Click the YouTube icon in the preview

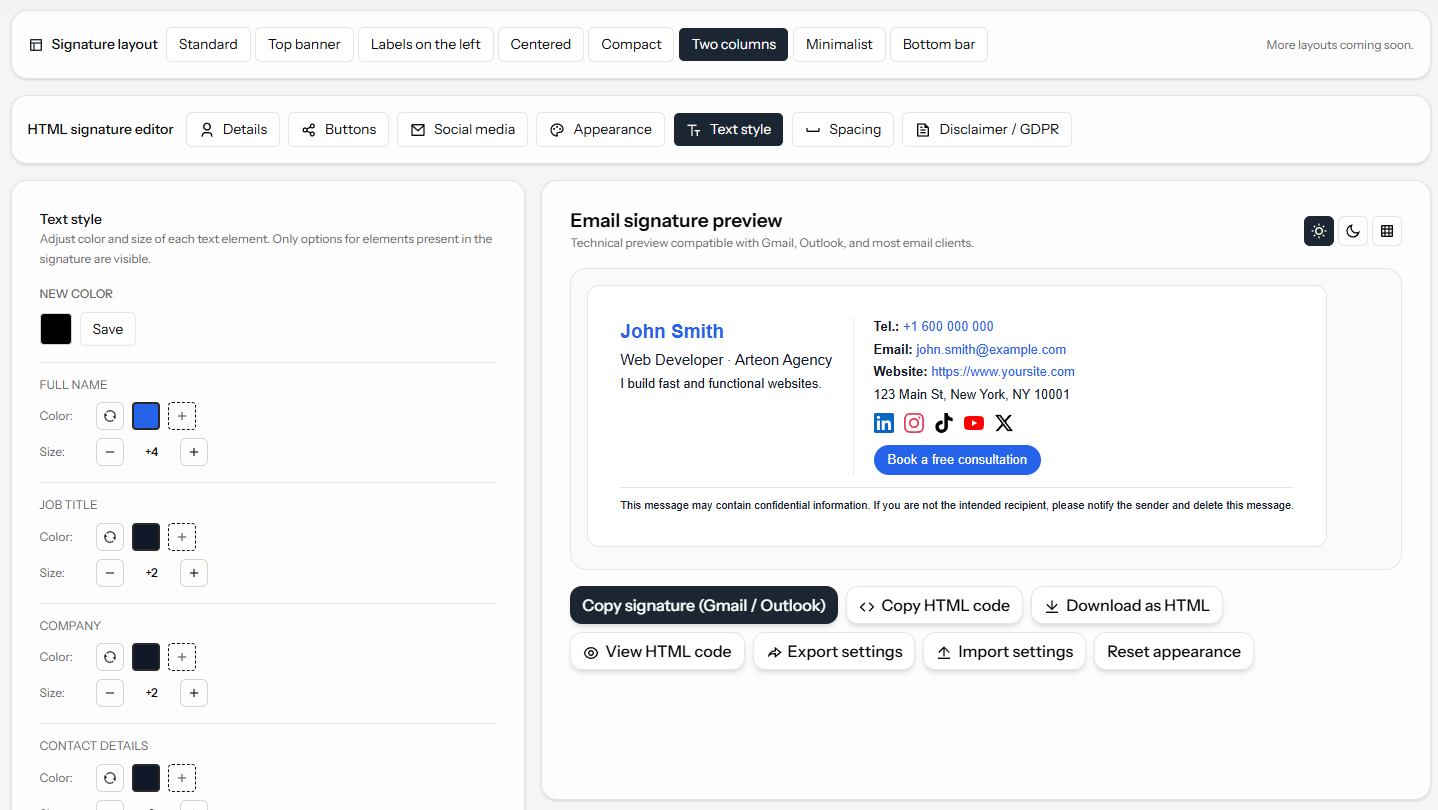(x=973, y=423)
